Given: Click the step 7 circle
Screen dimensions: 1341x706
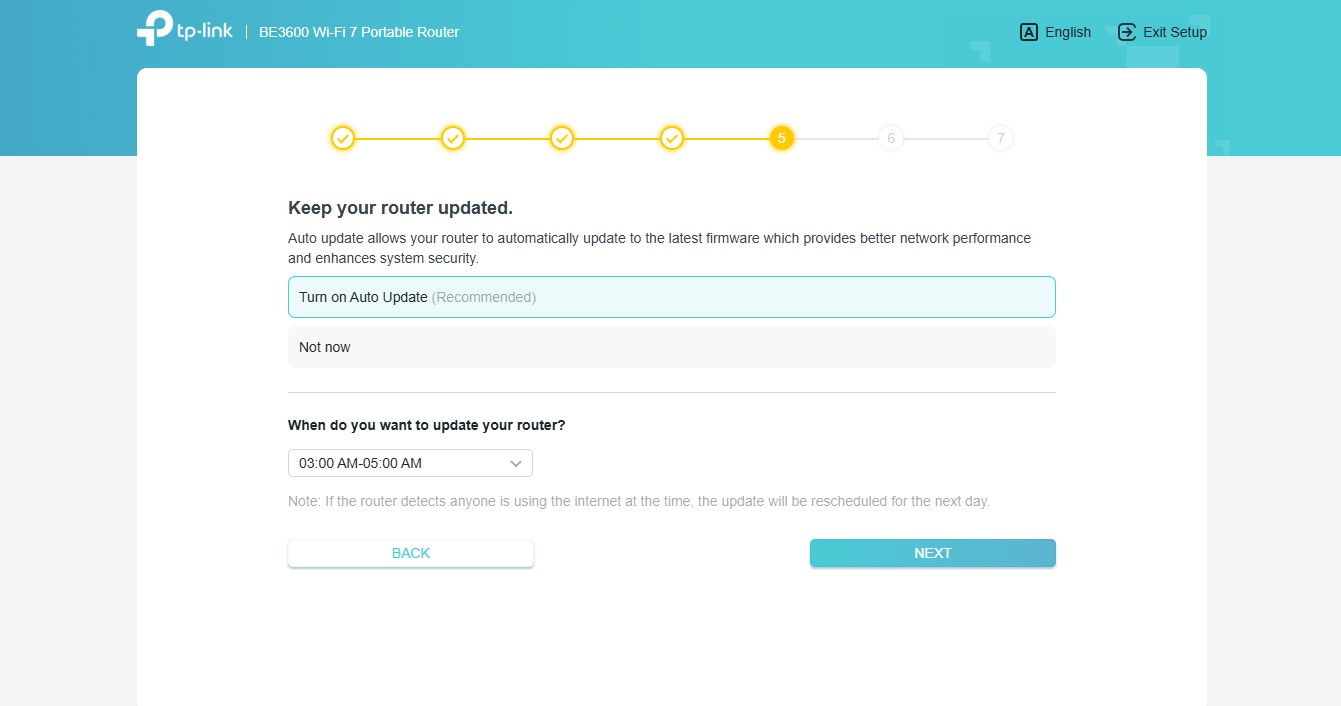Looking at the screenshot, I should (1001, 138).
